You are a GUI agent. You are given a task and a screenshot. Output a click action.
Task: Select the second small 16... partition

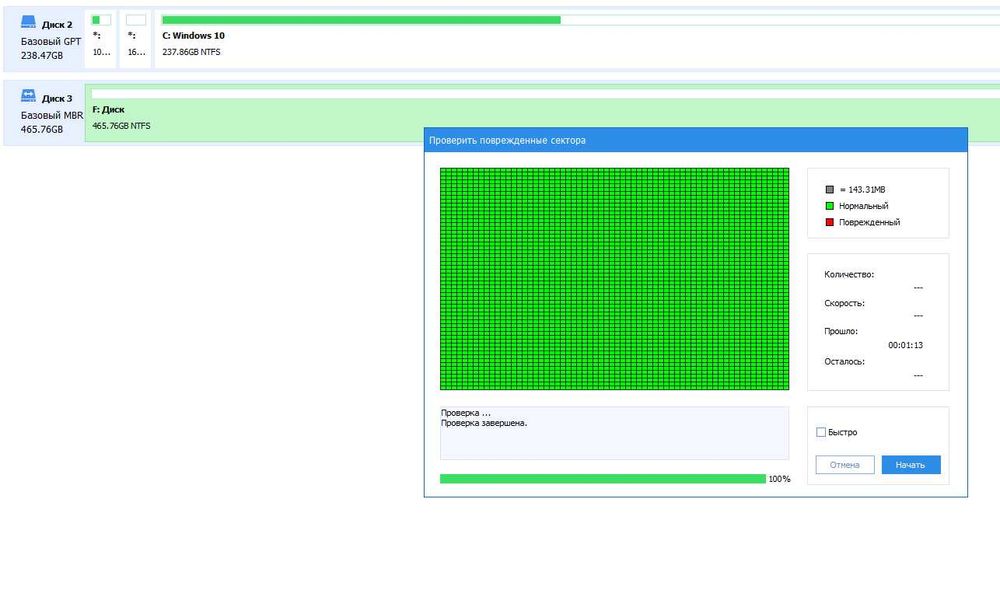pyautogui.click(x=135, y=38)
